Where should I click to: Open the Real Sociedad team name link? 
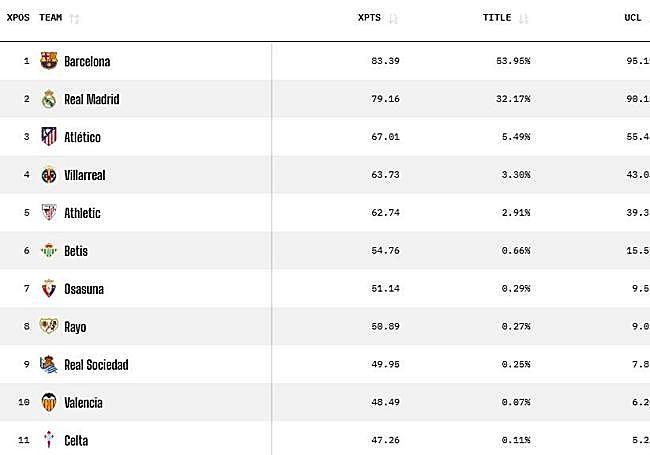click(96, 365)
